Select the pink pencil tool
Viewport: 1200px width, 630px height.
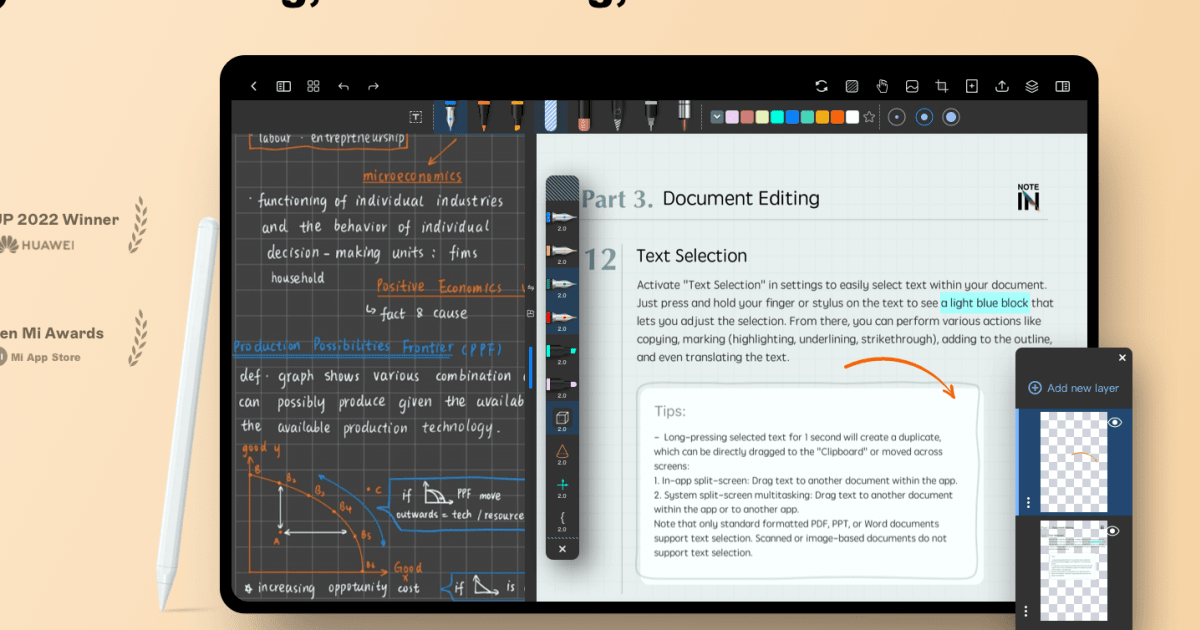584,116
